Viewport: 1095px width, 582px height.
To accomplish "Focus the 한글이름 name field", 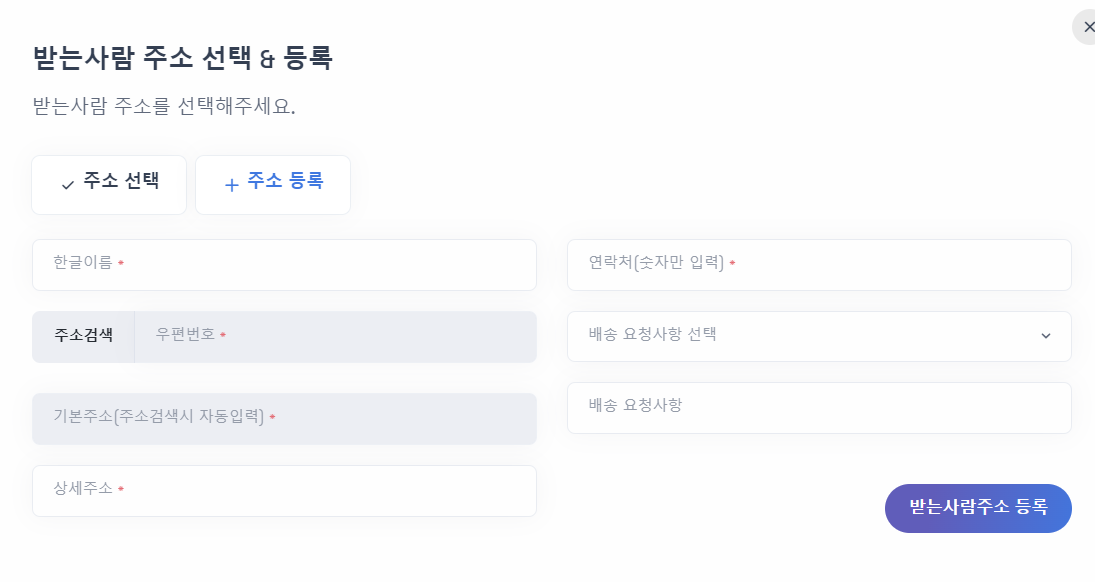I will point(284,264).
